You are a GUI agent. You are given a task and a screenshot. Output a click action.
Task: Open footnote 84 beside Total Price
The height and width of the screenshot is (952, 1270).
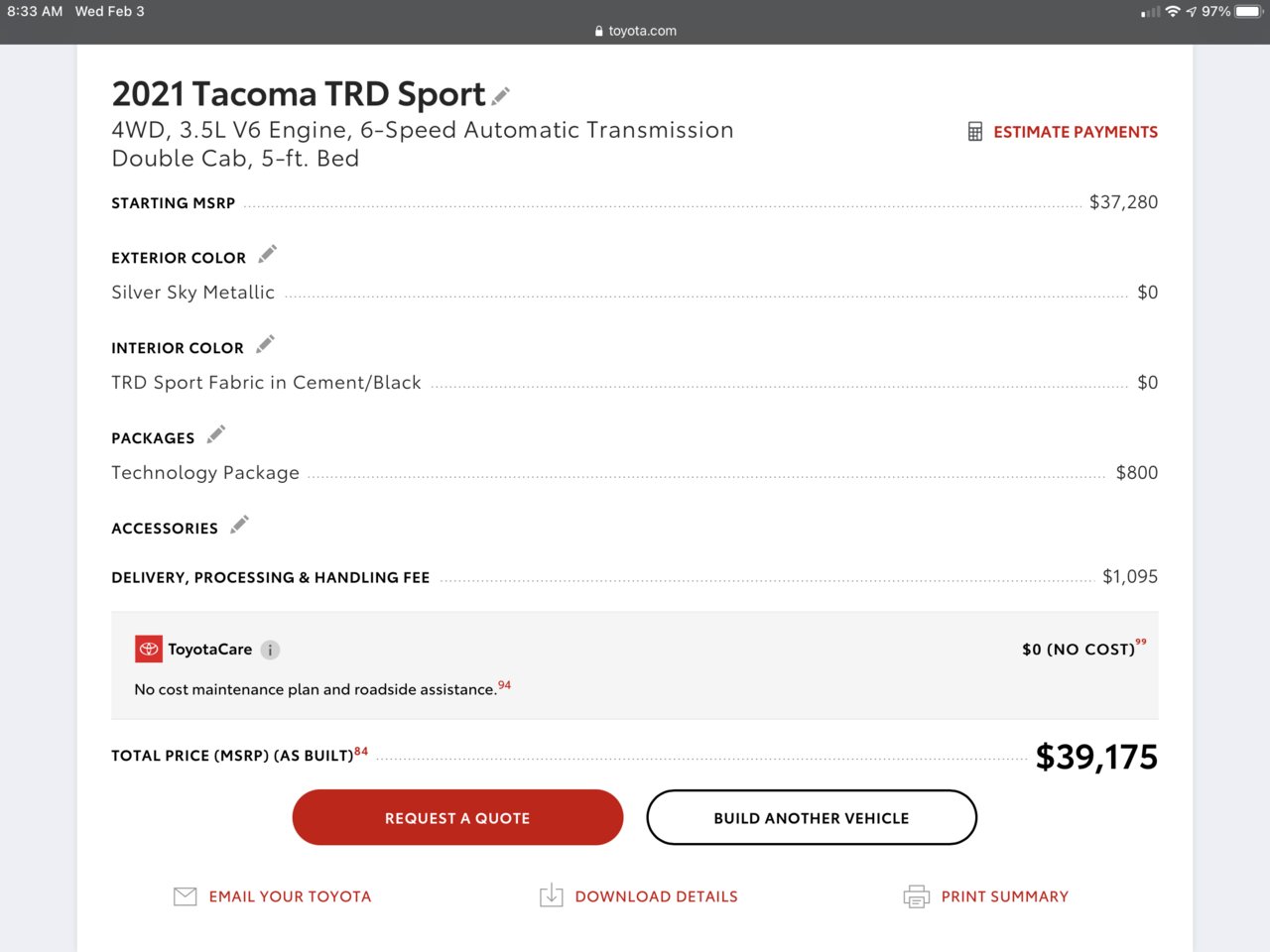pos(361,752)
